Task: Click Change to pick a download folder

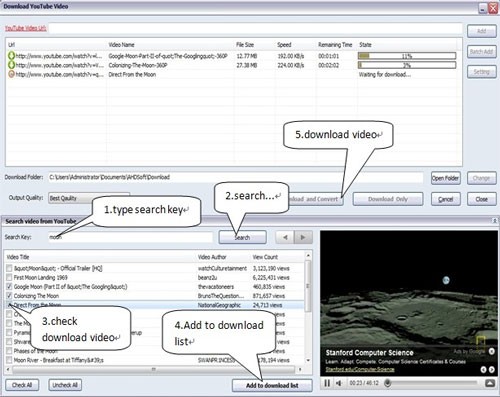Action: coord(482,178)
